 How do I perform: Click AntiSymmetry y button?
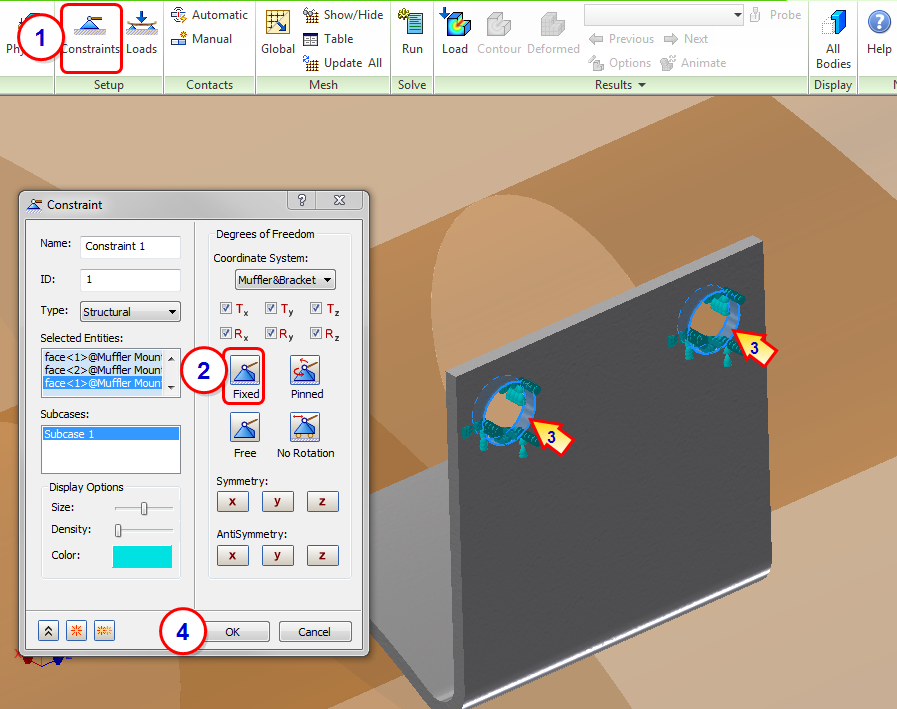coord(277,555)
